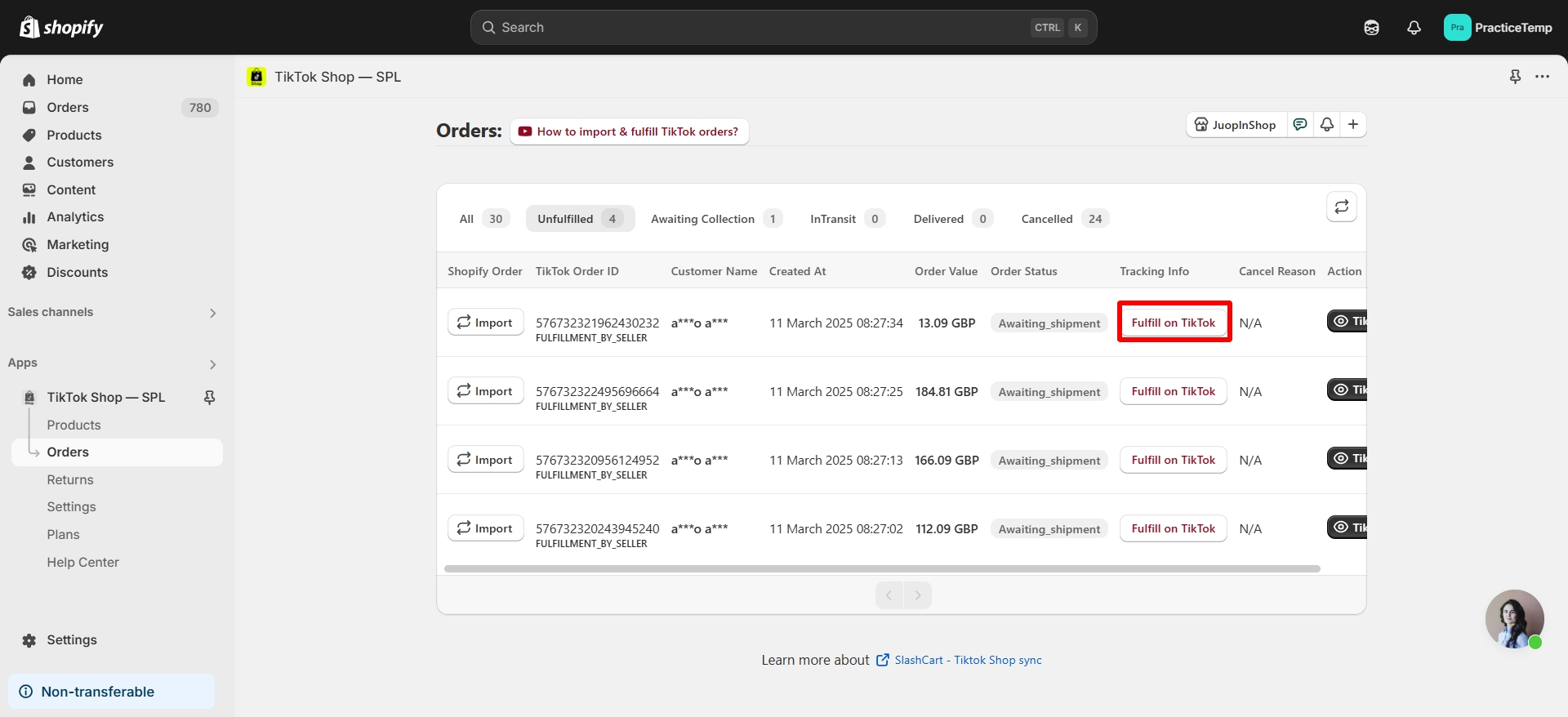
Task: Open the chat message icon beside JuopInShop
Action: [x=1300, y=124]
